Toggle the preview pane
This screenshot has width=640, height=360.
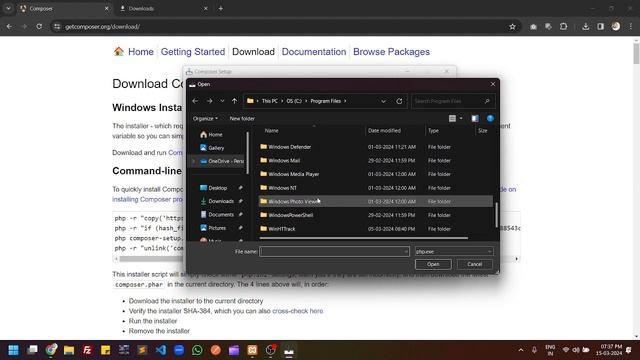coord(475,118)
